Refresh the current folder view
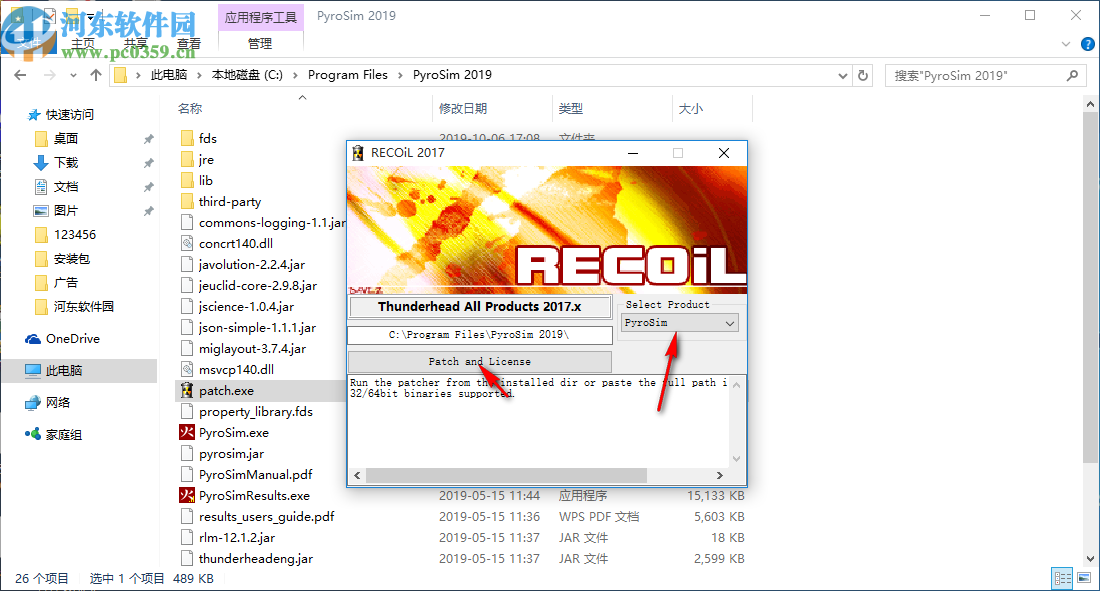Viewport: 1100px width, 591px height. click(x=863, y=75)
